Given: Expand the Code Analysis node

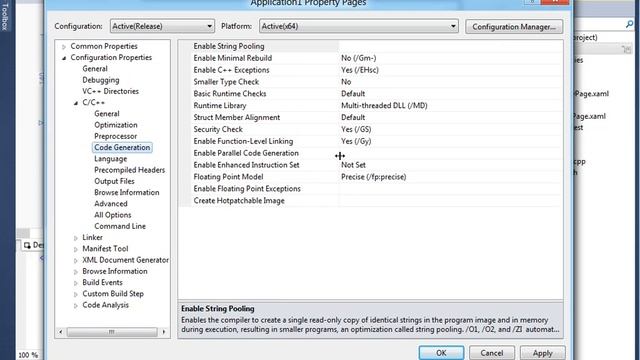Looking at the screenshot, I should point(76,305).
